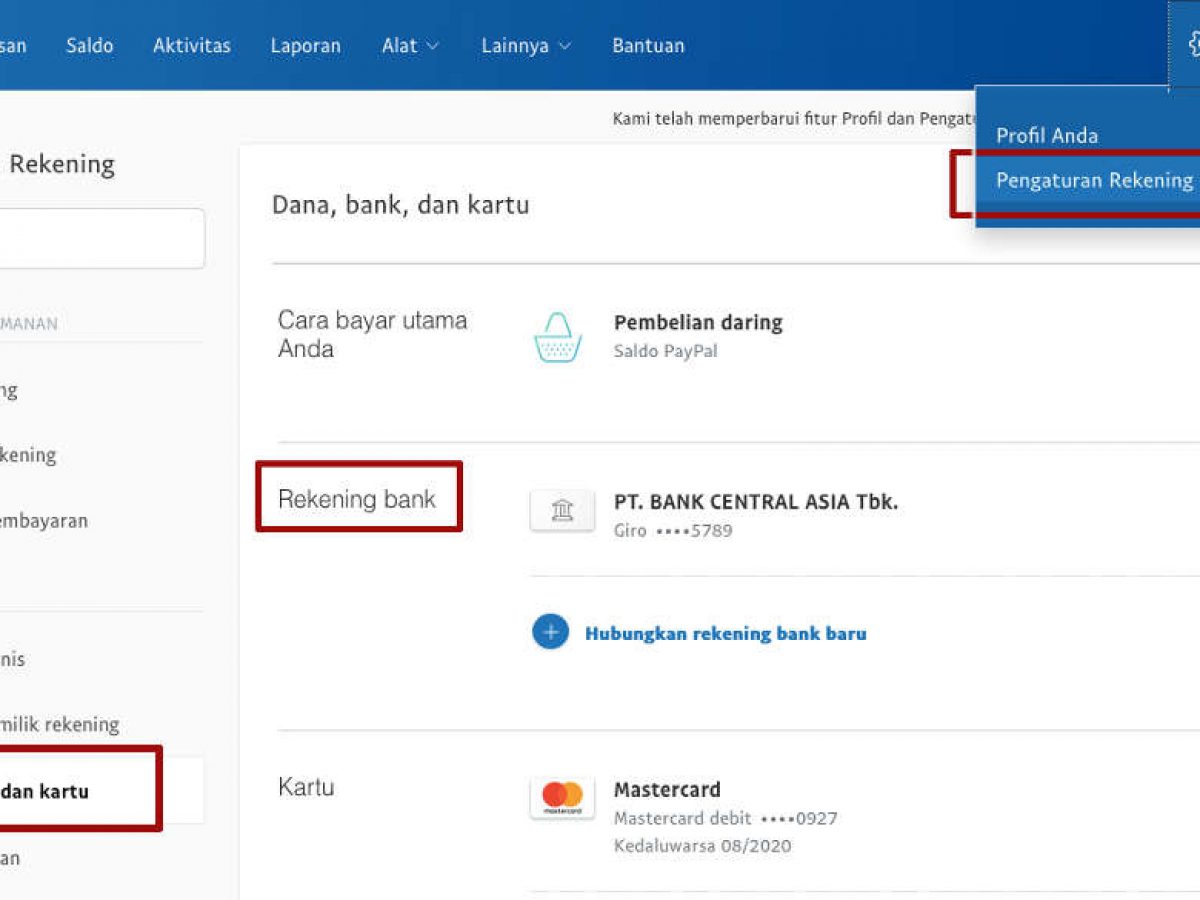The height and width of the screenshot is (900, 1200).
Task: Click the 'Saldo PayPal' text
Action: click(x=665, y=351)
